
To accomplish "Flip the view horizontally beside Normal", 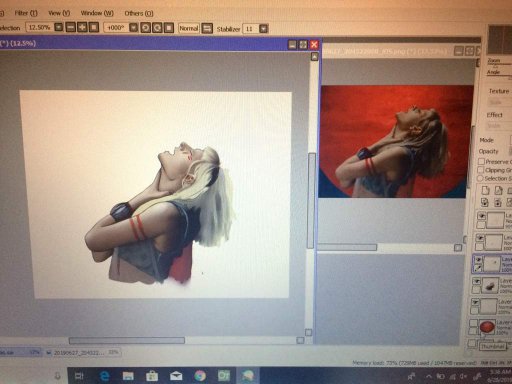I will tap(207, 28).
